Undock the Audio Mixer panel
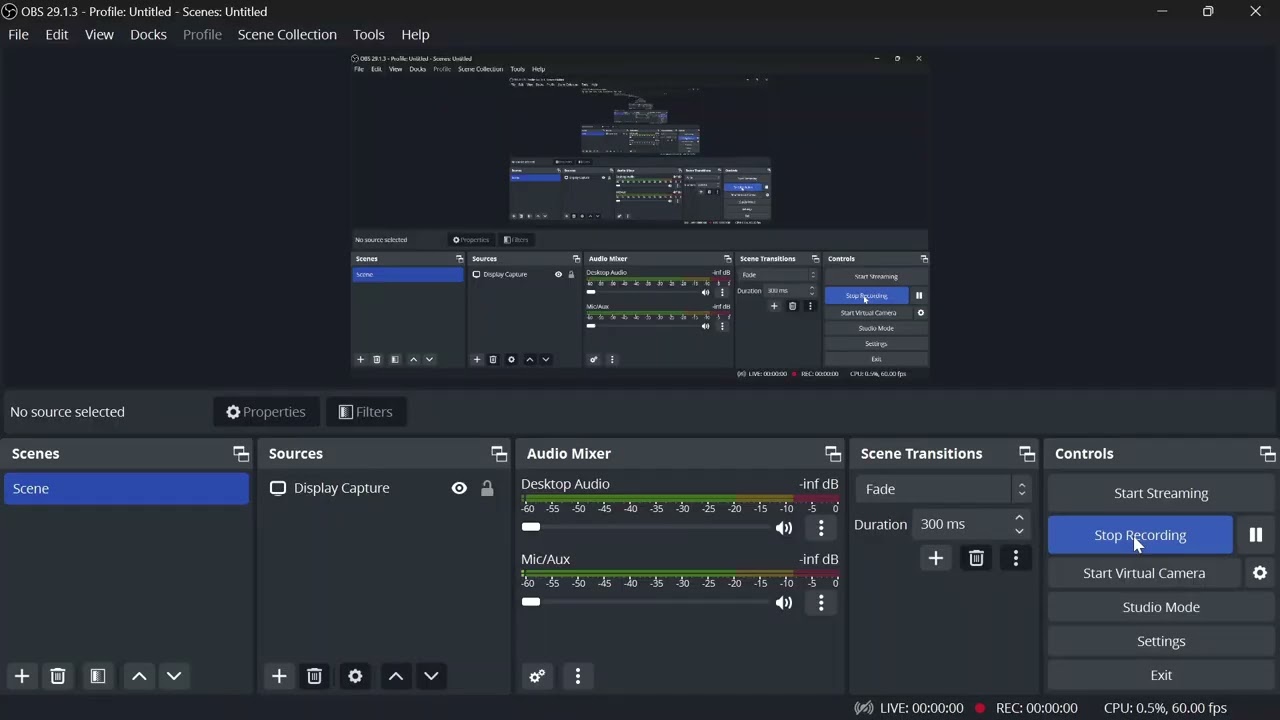Image resolution: width=1280 pixels, height=720 pixels. click(x=833, y=454)
